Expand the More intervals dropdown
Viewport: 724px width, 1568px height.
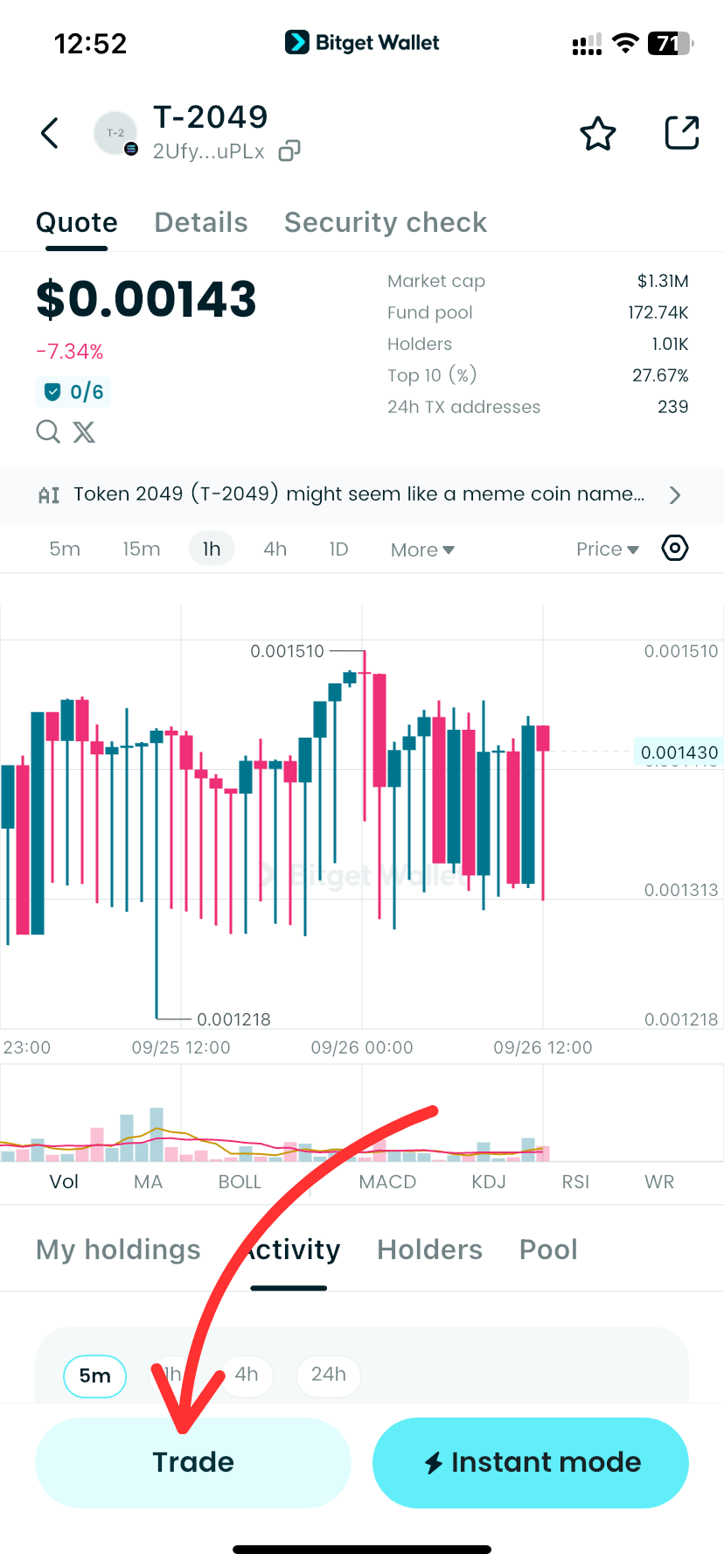[x=422, y=550]
